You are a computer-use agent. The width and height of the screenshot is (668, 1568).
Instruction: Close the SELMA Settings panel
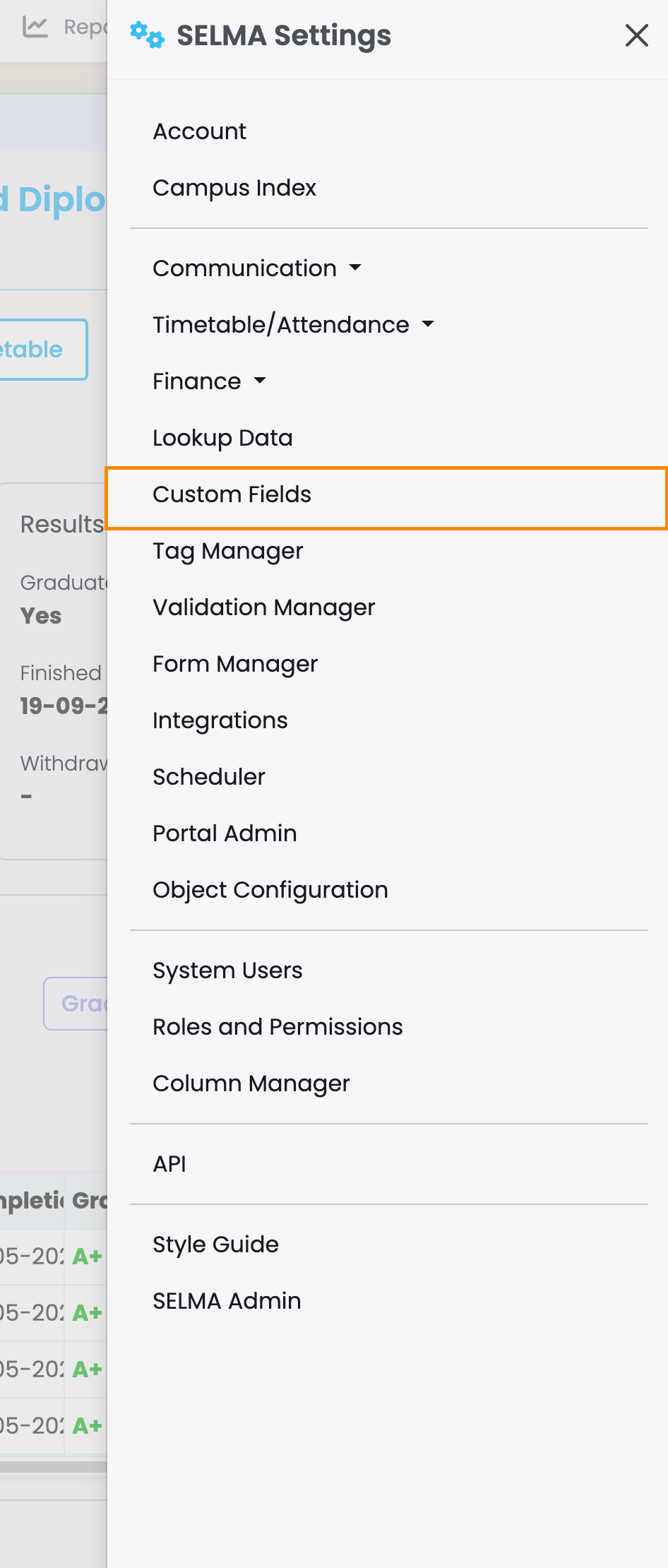coord(636,35)
